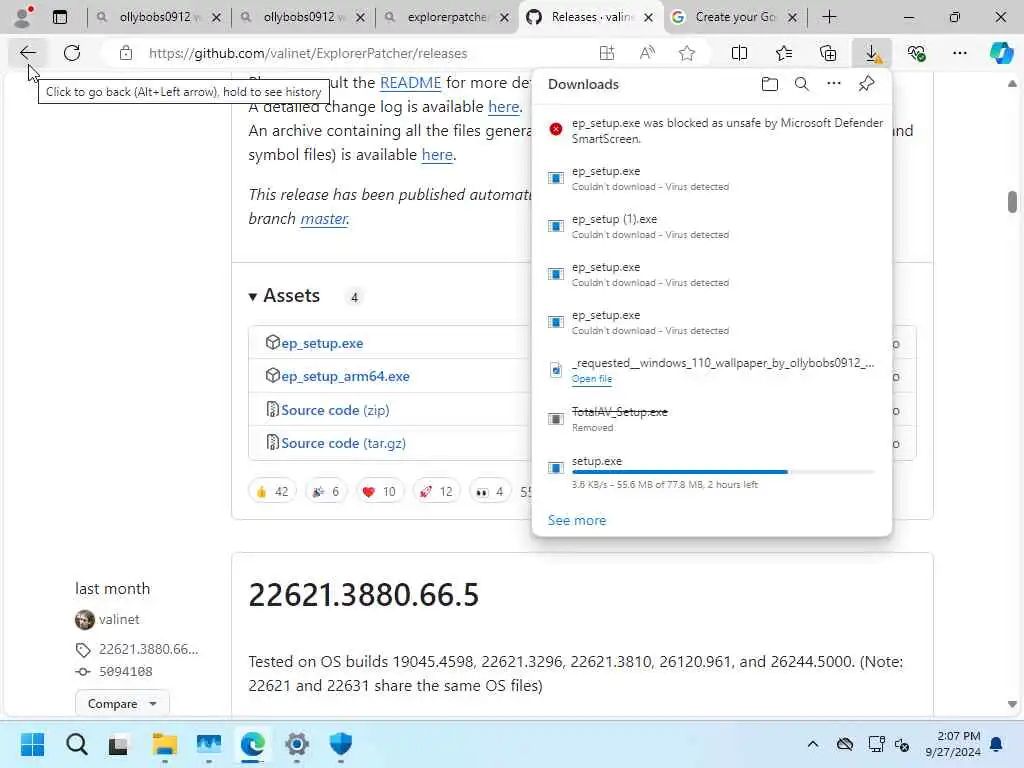1024x768 pixels.
Task: Select the ep_setup (1).exe download entry
Action: pyautogui.click(x=712, y=226)
